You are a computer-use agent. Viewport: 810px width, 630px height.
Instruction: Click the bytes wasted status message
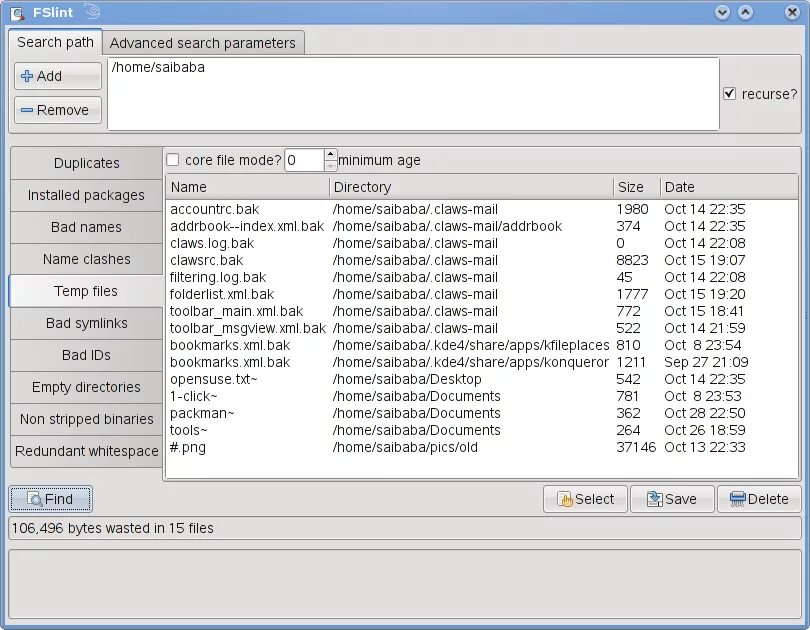point(113,528)
